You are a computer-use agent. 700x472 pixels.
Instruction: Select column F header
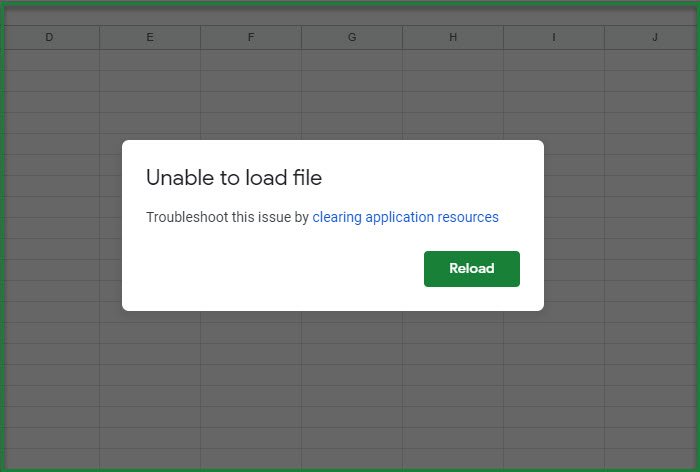pyautogui.click(x=251, y=38)
